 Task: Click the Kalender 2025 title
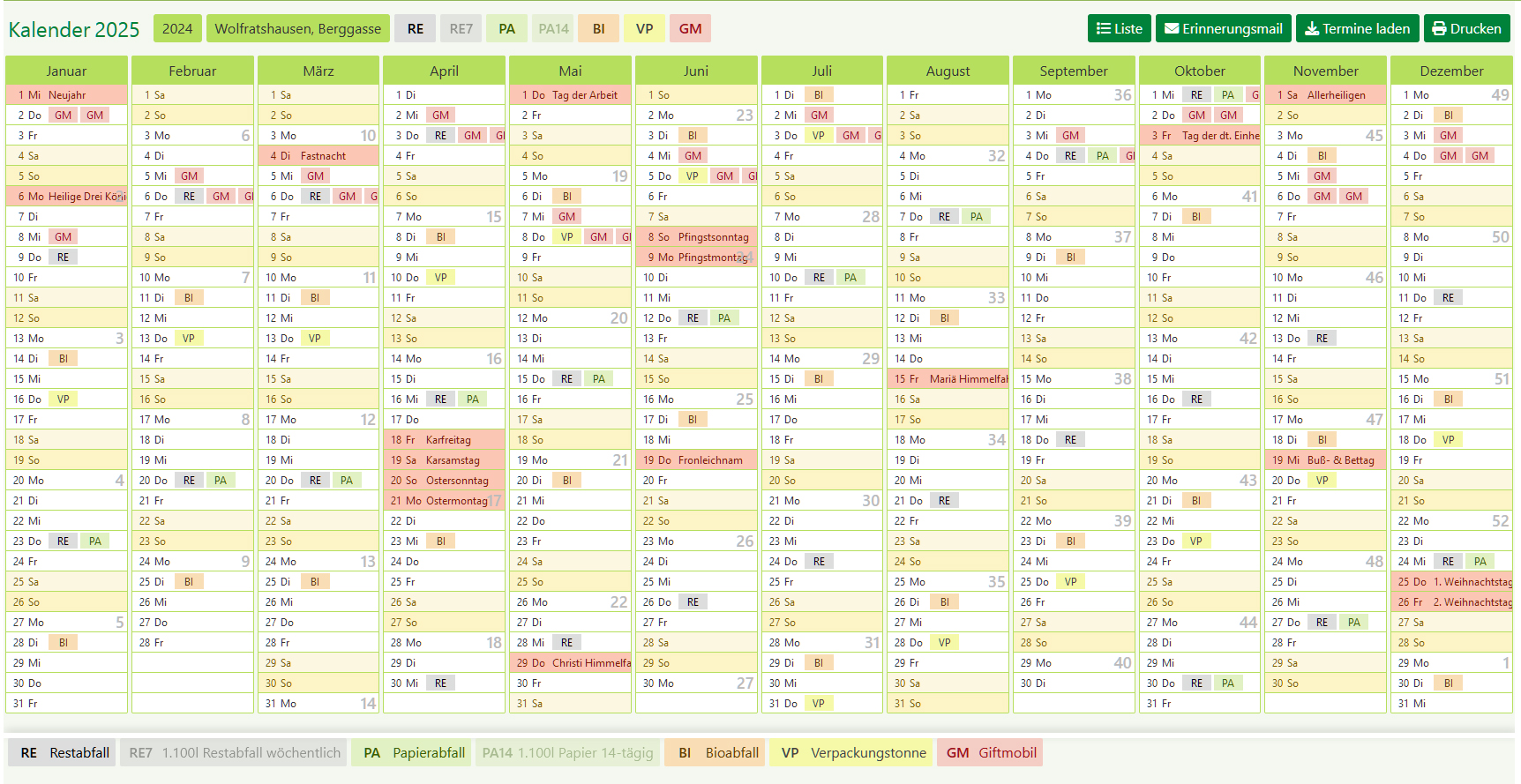[x=74, y=29]
